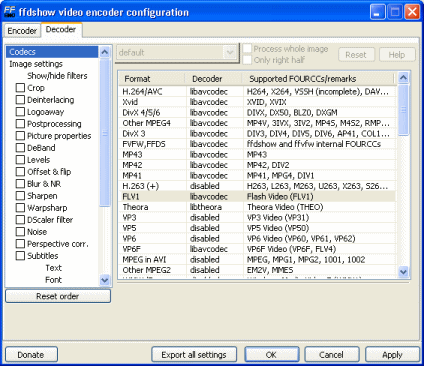Enable Picture properties checkbox

pyautogui.click(x=20, y=136)
